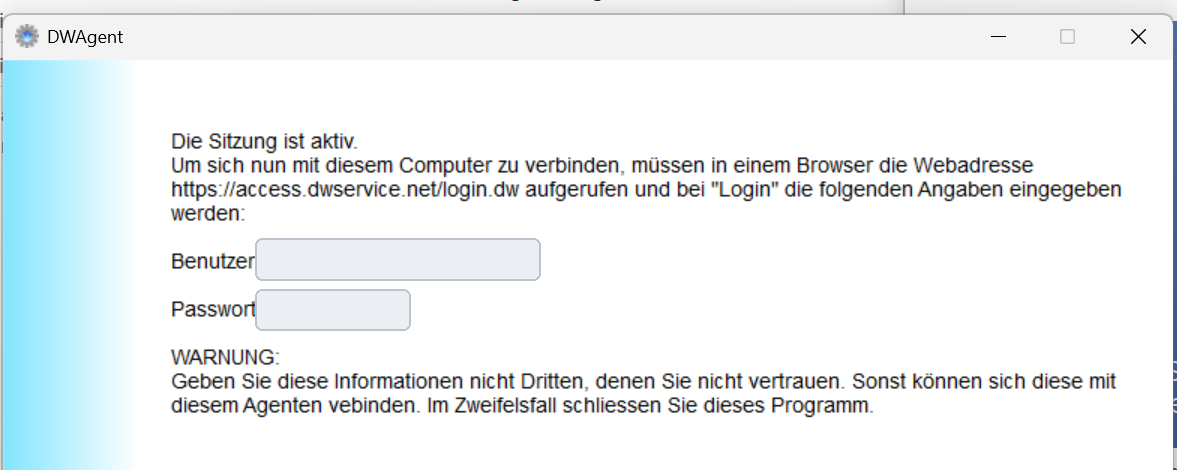Viewport: 1177px width, 470px height.
Task: Click the access.dwservice.net/login.dw web address text
Action: coord(345,189)
